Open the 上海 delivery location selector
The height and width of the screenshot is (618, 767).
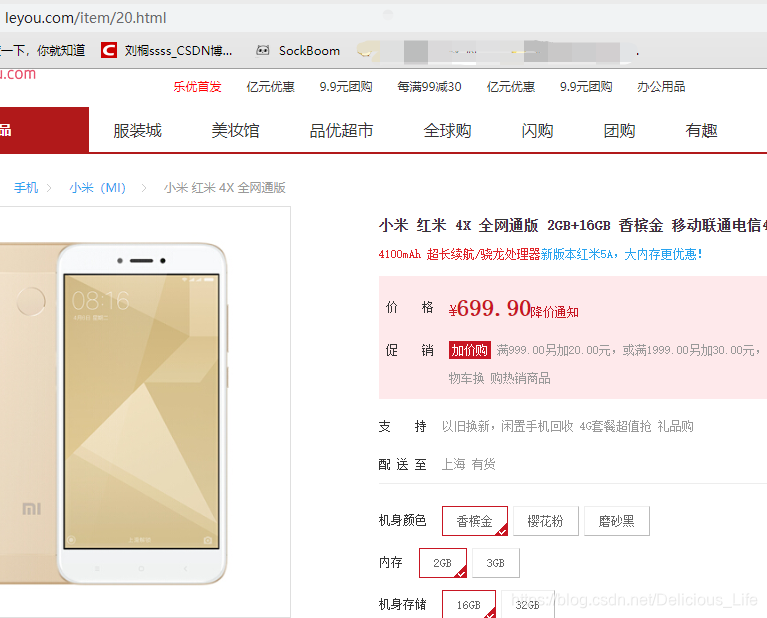tap(453, 464)
